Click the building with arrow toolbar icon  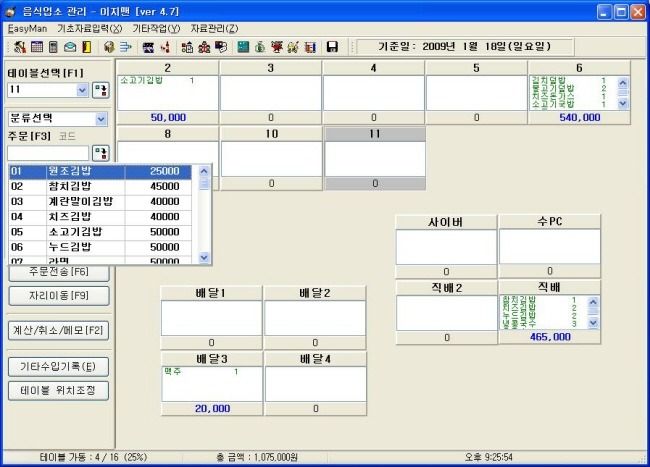(187, 47)
